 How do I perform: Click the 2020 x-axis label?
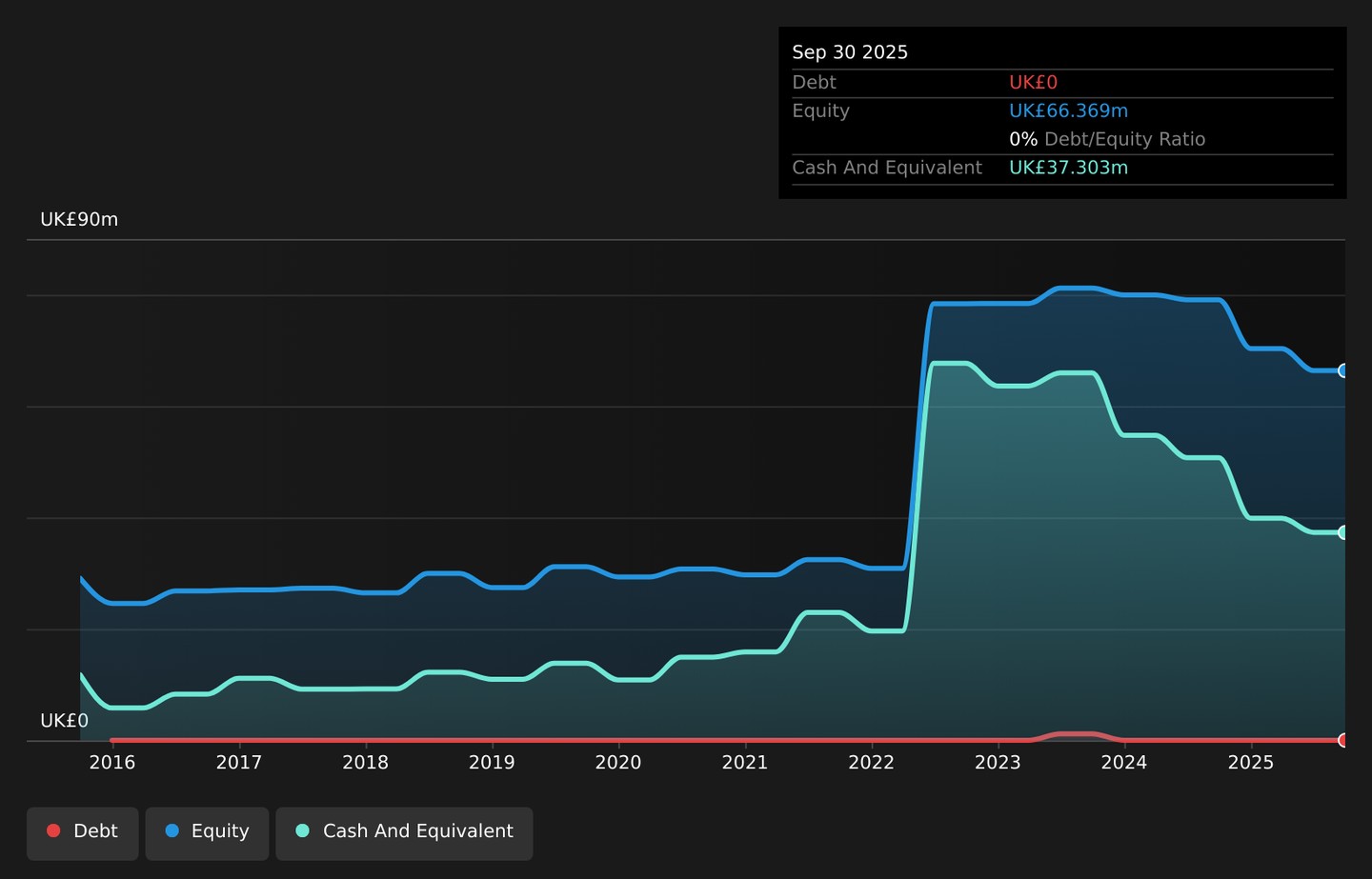pos(618,763)
